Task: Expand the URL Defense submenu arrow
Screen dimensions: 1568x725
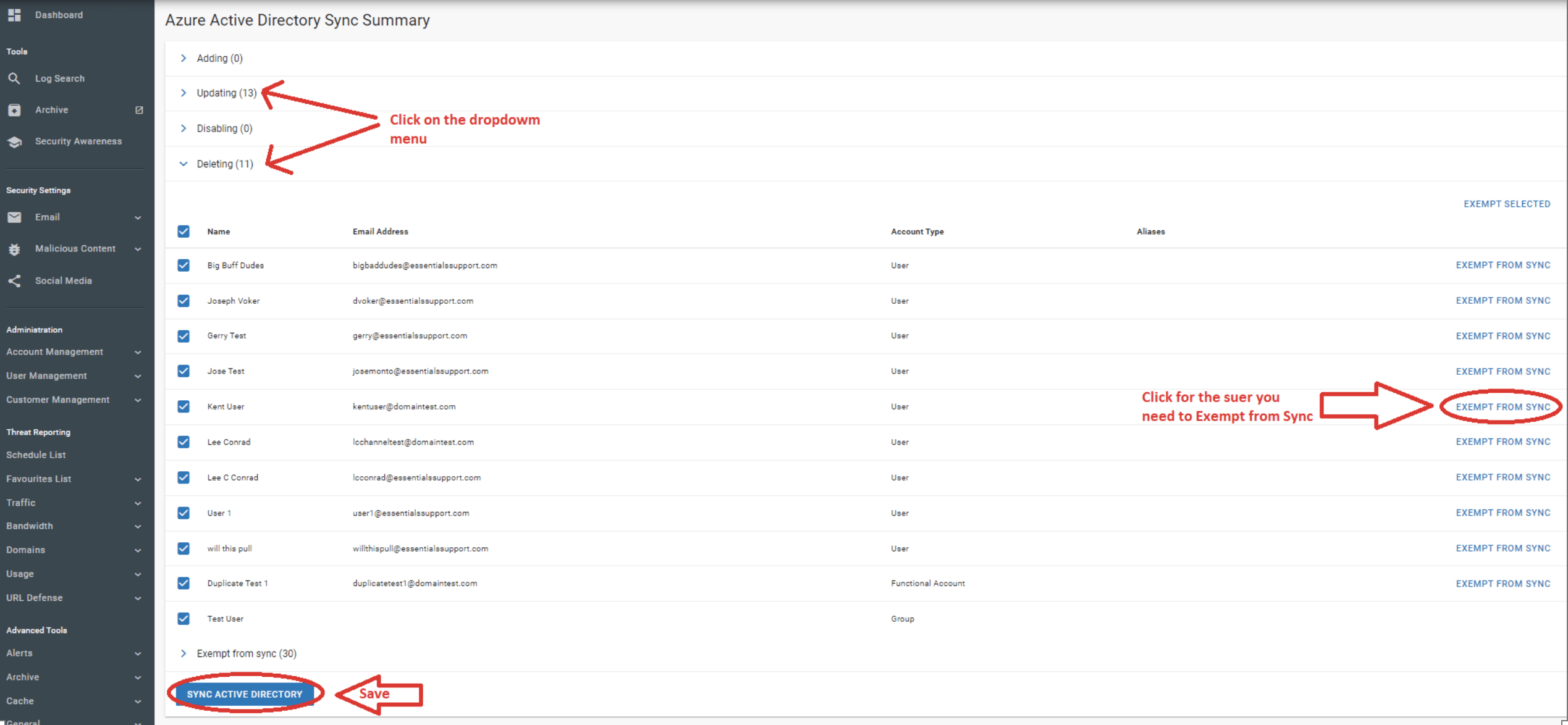Action: coord(138,598)
